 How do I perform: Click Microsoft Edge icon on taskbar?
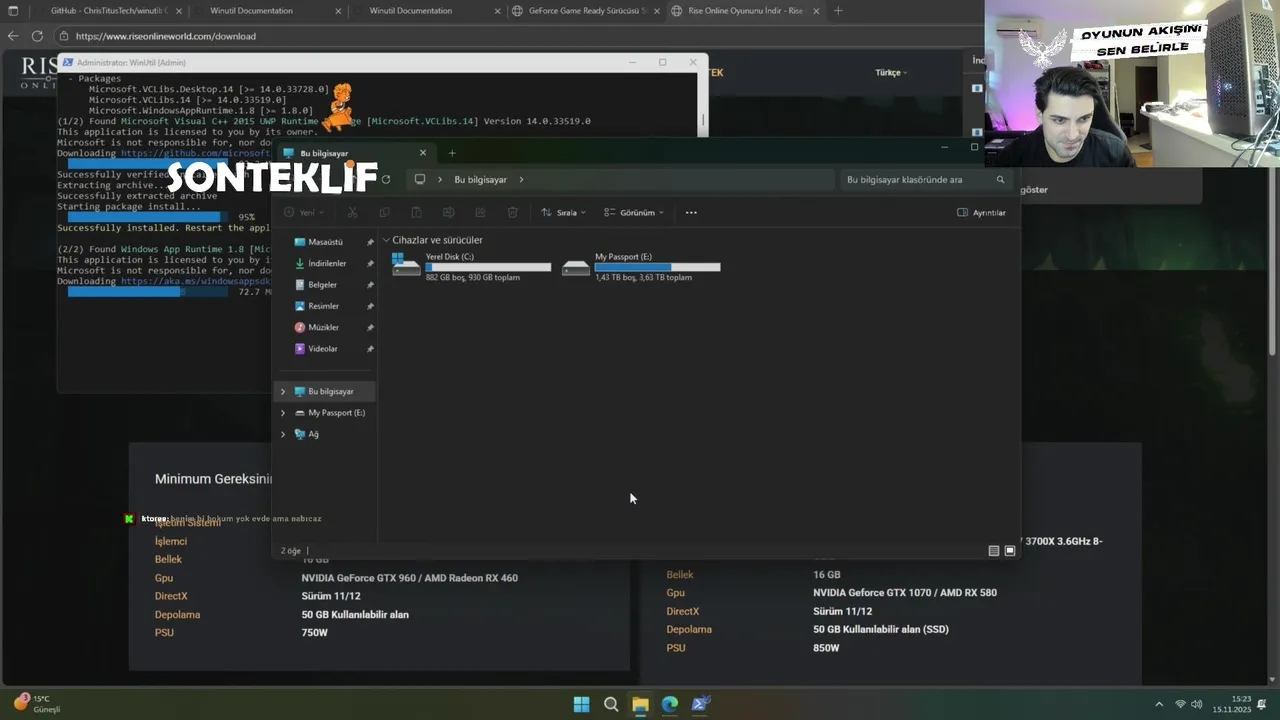[670, 704]
